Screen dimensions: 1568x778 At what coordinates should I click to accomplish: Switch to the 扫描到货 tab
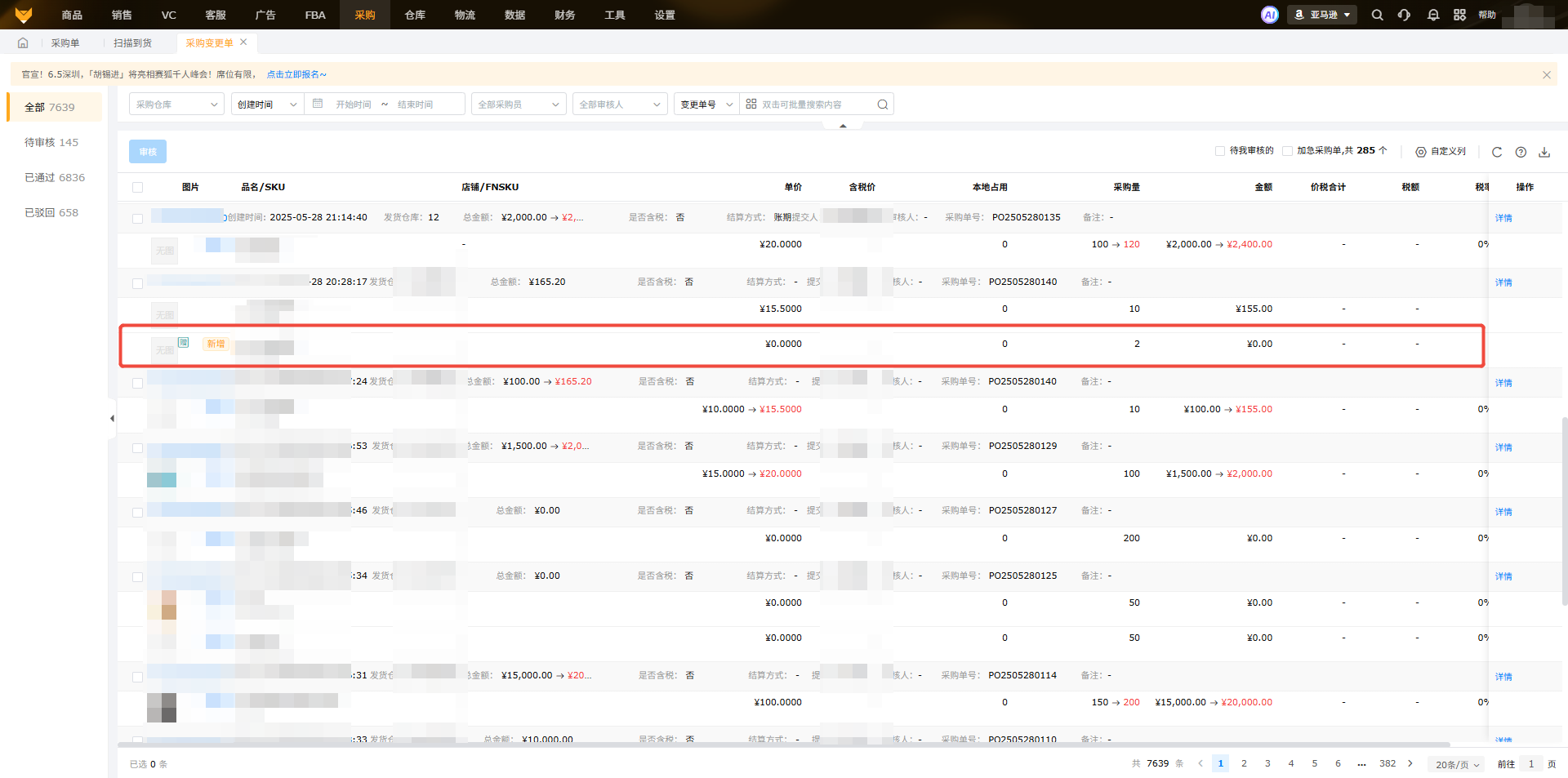[x=132, y=43]
